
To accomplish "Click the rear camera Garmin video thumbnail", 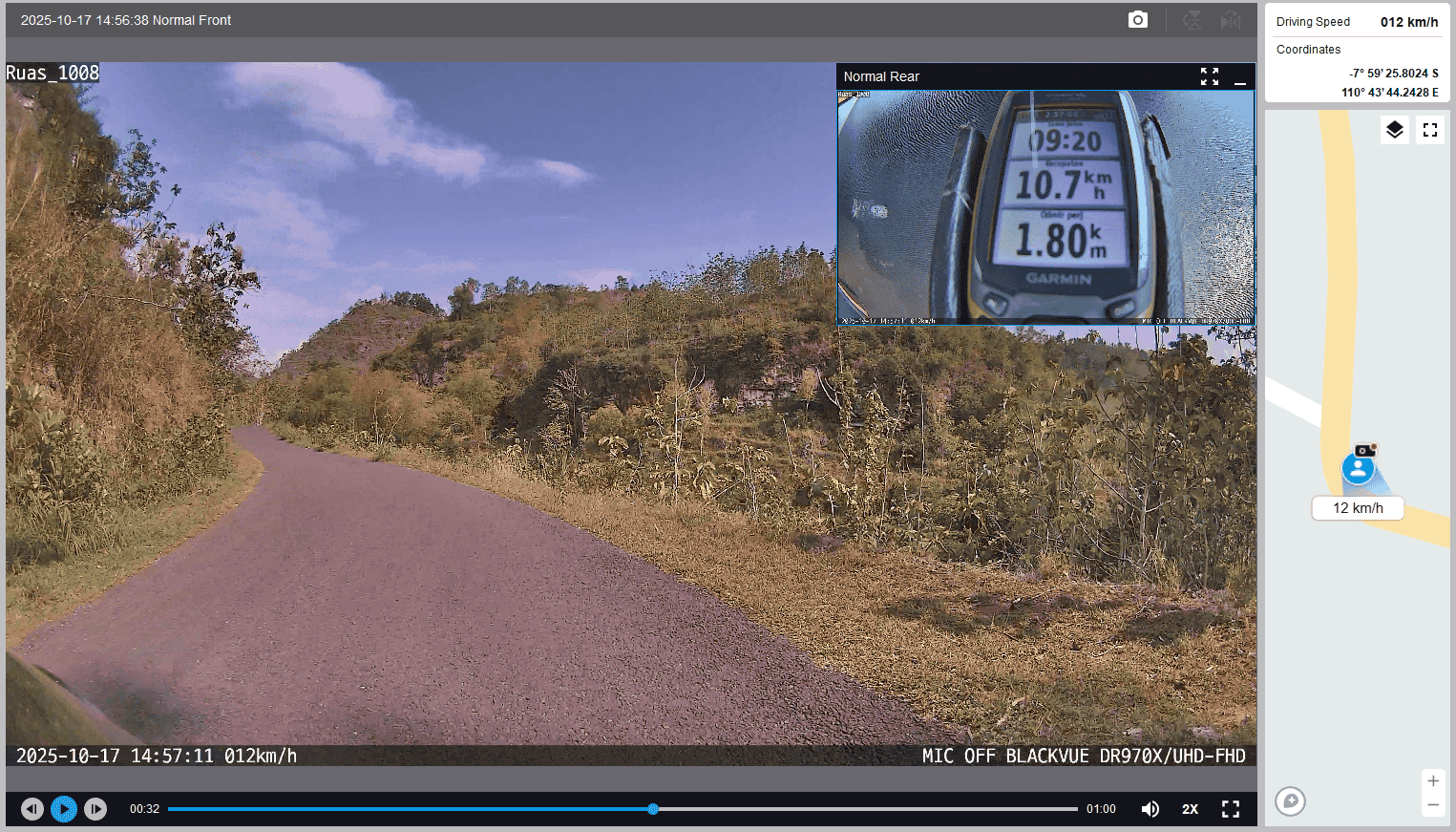I will pyautogui.click(x=1045, y=207).
